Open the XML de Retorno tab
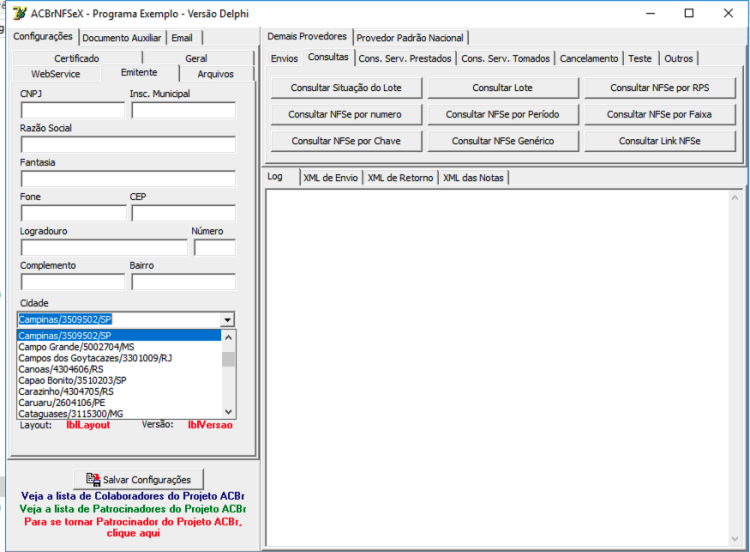 click(x=400, y=178)
